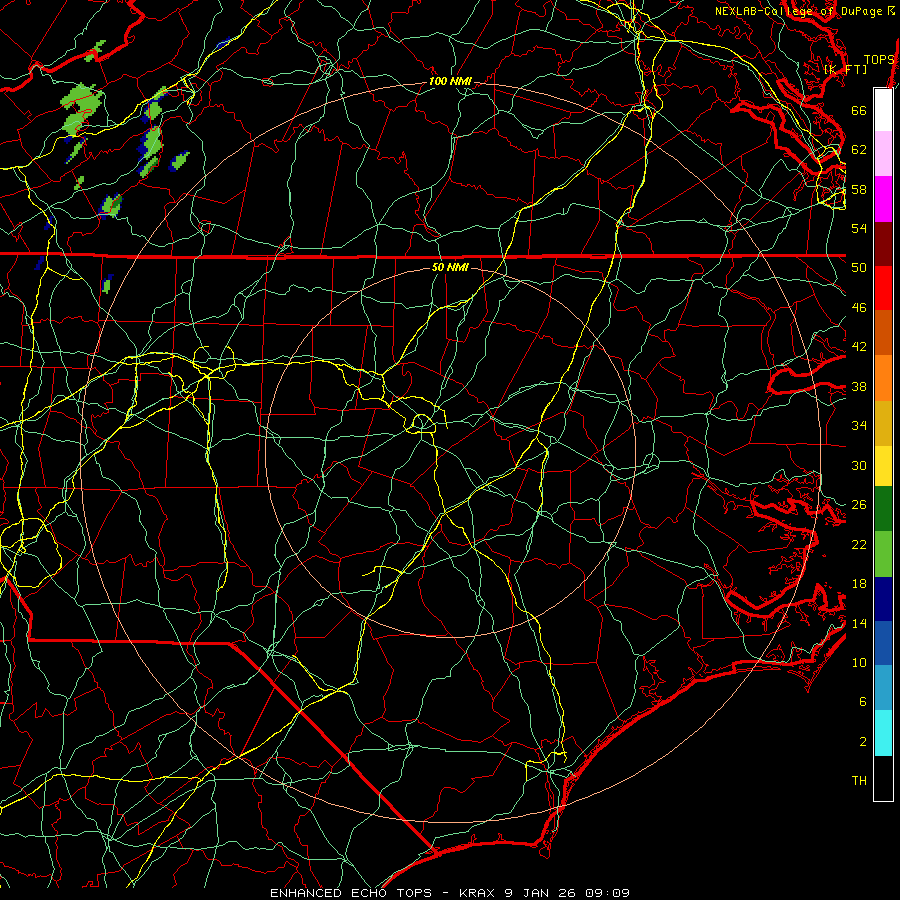Screen dimensions: 900x900
Task: Click the light pink 62 kft swatch
Action: point(883,154)
